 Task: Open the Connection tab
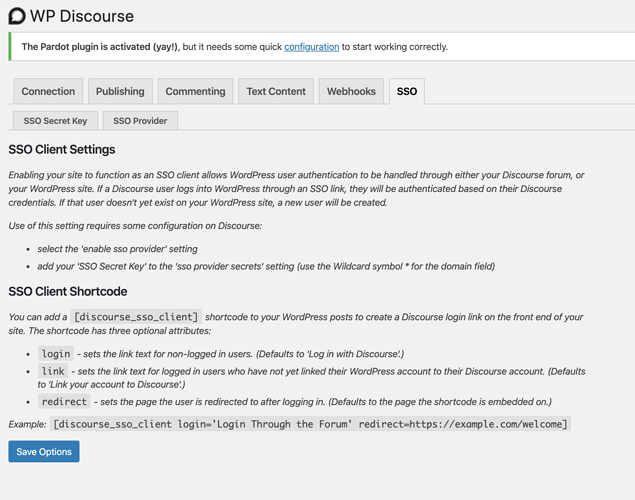point(48,91)
